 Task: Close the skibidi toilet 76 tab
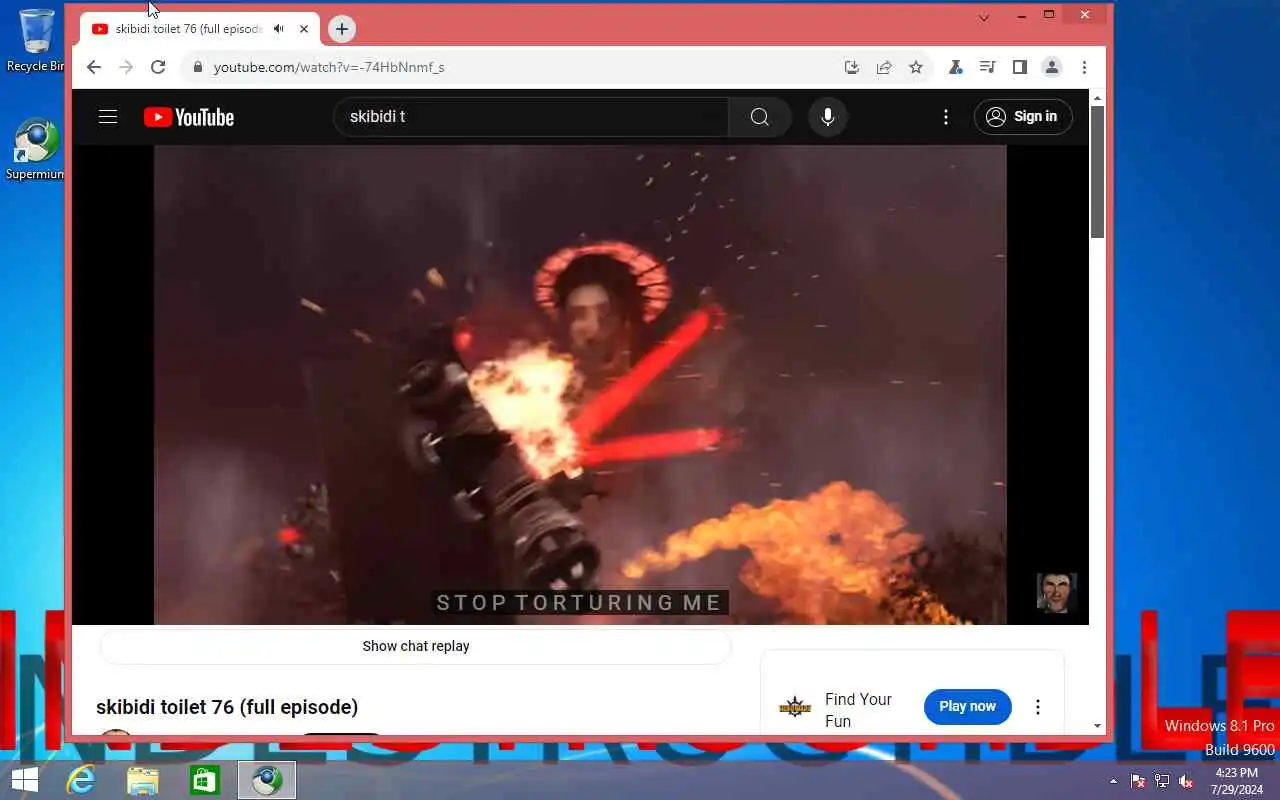pos(304,29)
